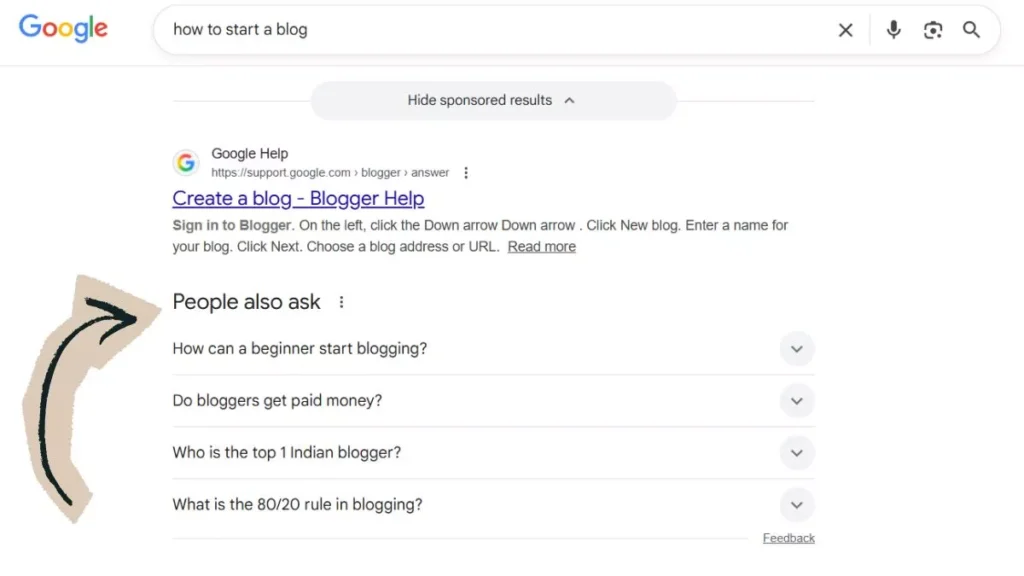Send feedback via the Feedback link
1024x576 pixels.
[788, 537]
